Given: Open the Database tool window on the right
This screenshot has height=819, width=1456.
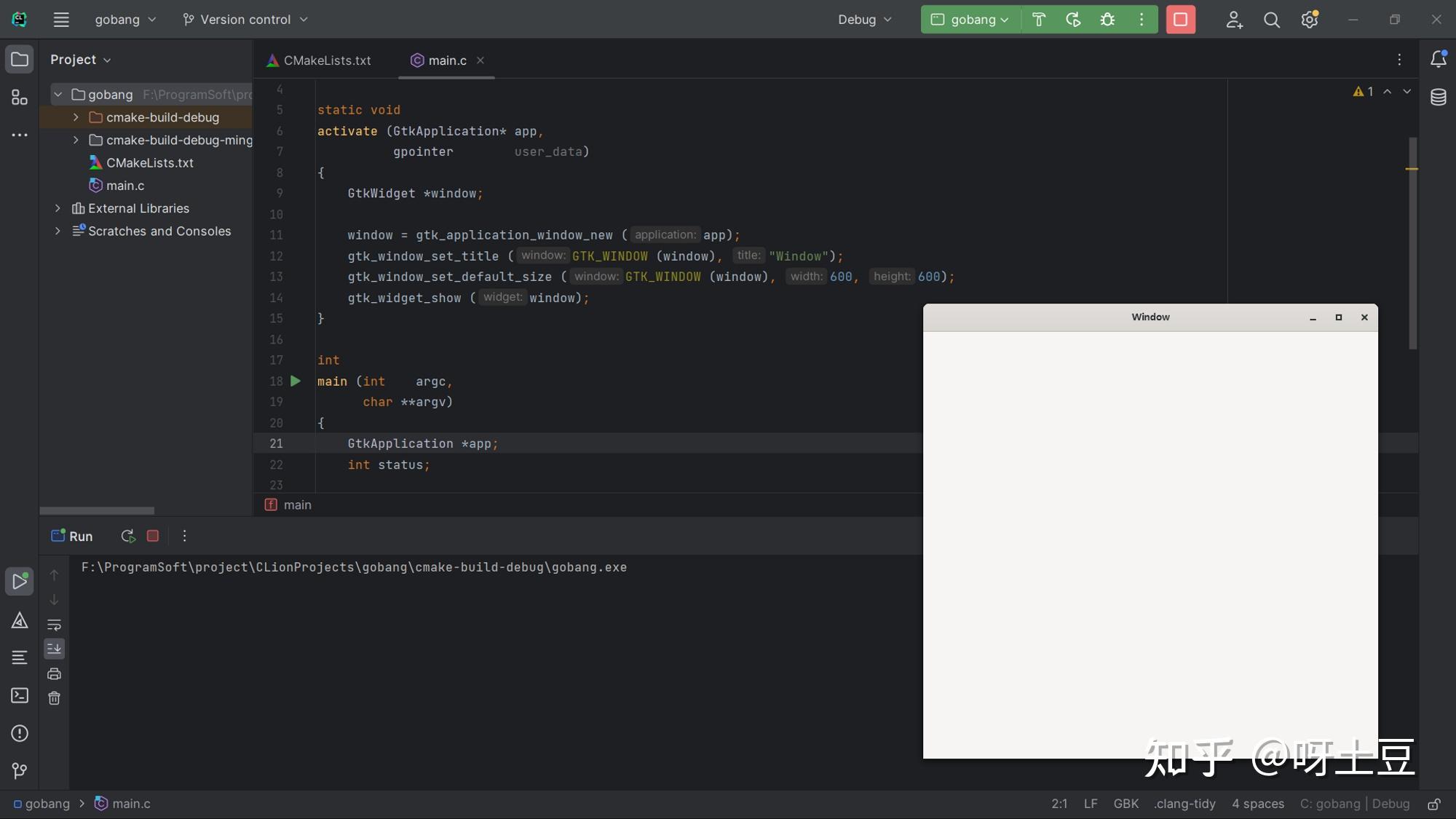Looking at the screenshot, I should (1439, 97).
